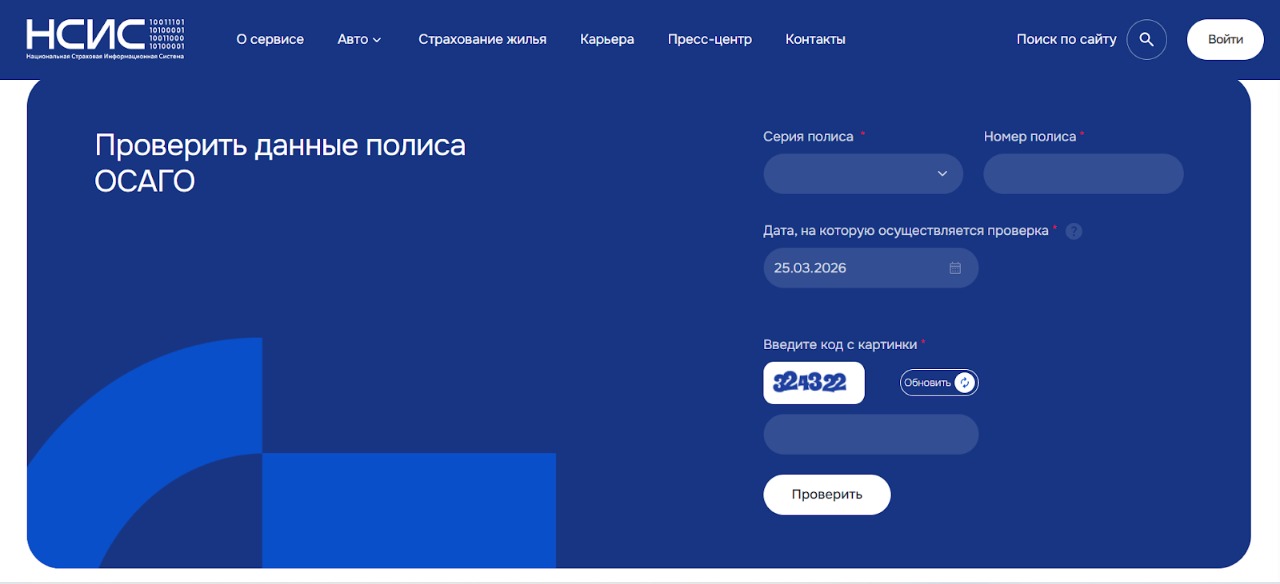Image resolution: width=1280 pixels, height=584 pixels.
Task: Select Страхование жилья in the navigation
Action: [x=483, y=39]
